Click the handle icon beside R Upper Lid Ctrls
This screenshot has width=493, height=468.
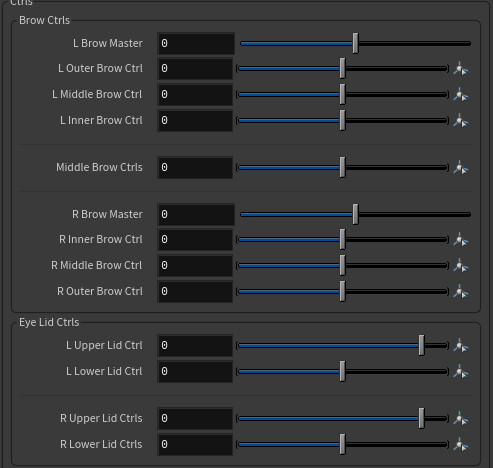461,419
